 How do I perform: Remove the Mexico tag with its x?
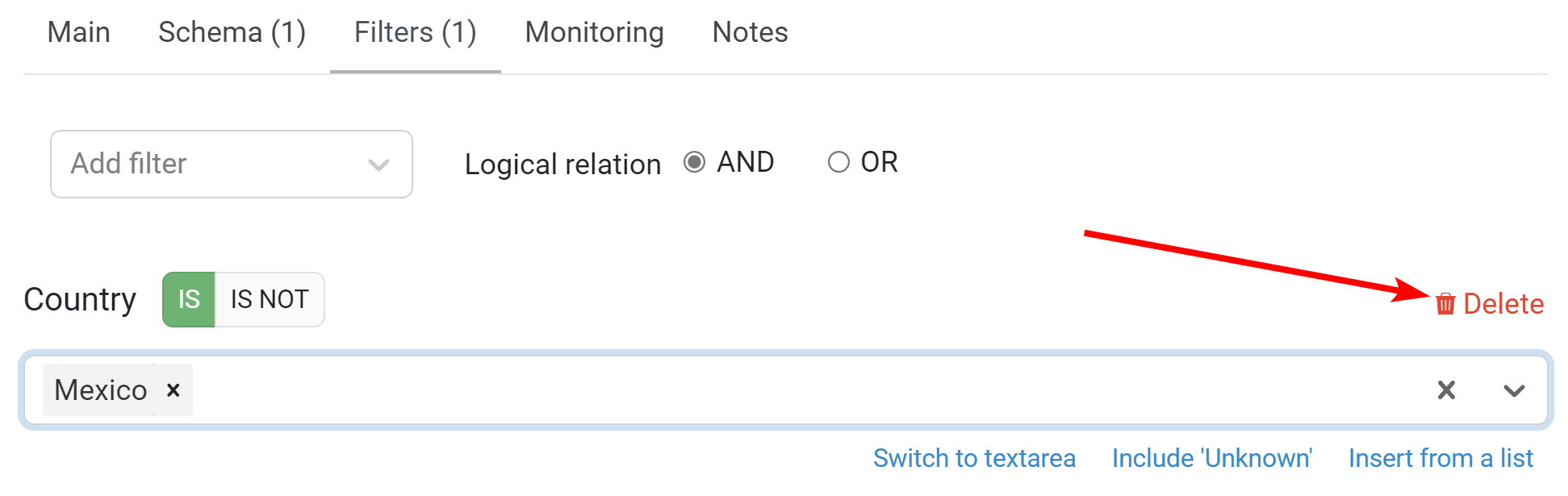(x=173, y=390)
